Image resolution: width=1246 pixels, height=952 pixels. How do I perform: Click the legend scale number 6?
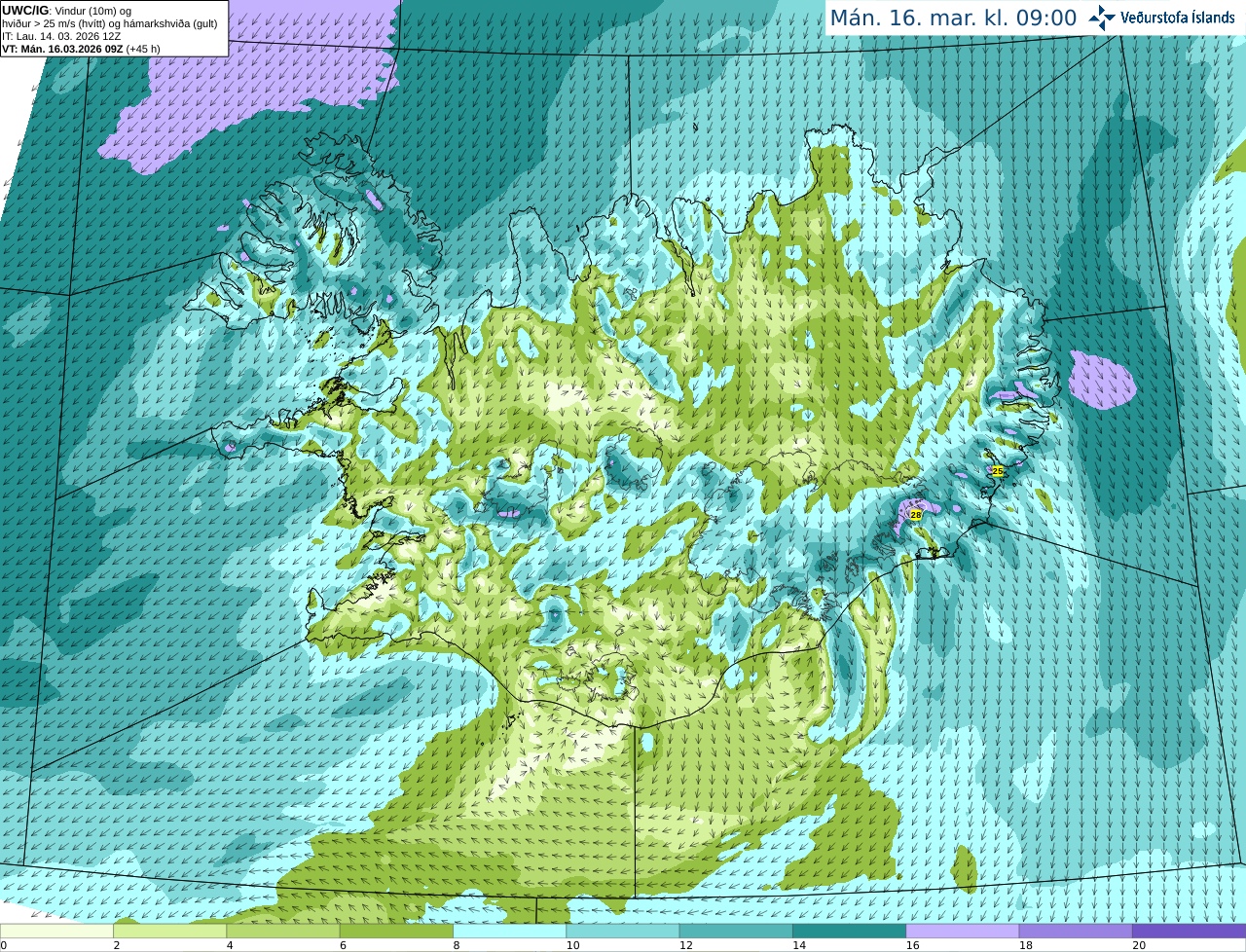[344, 945]
